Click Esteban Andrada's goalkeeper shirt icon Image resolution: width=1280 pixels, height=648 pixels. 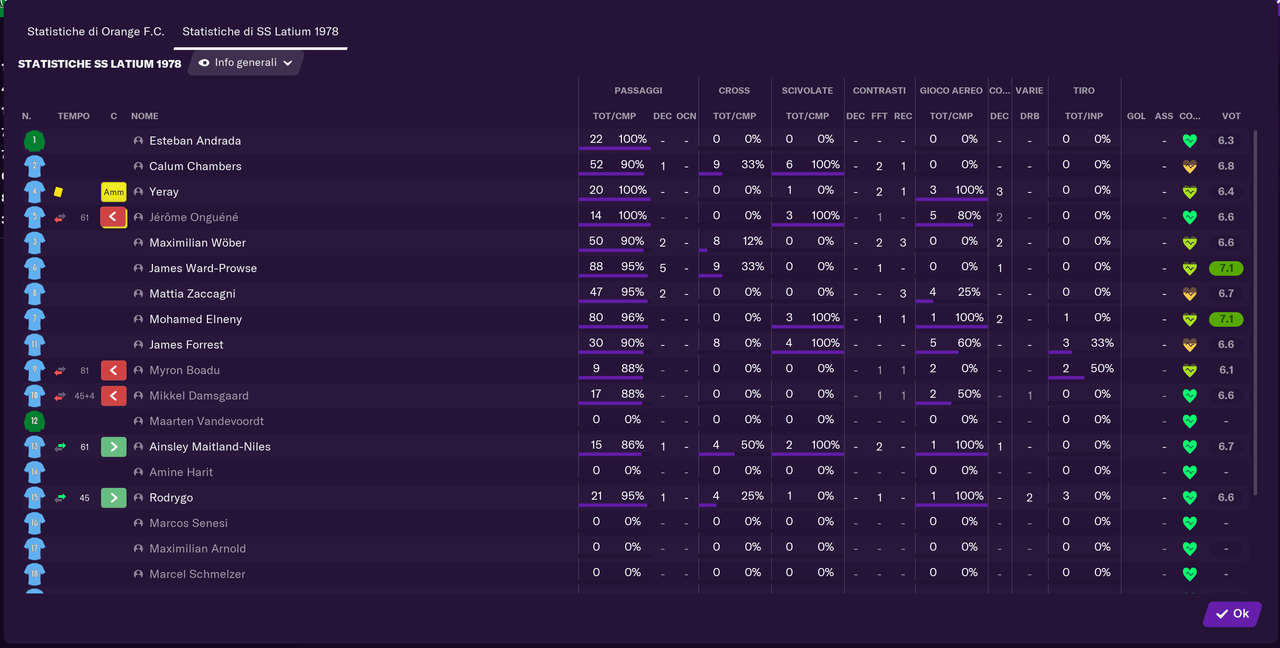[35, 141]
